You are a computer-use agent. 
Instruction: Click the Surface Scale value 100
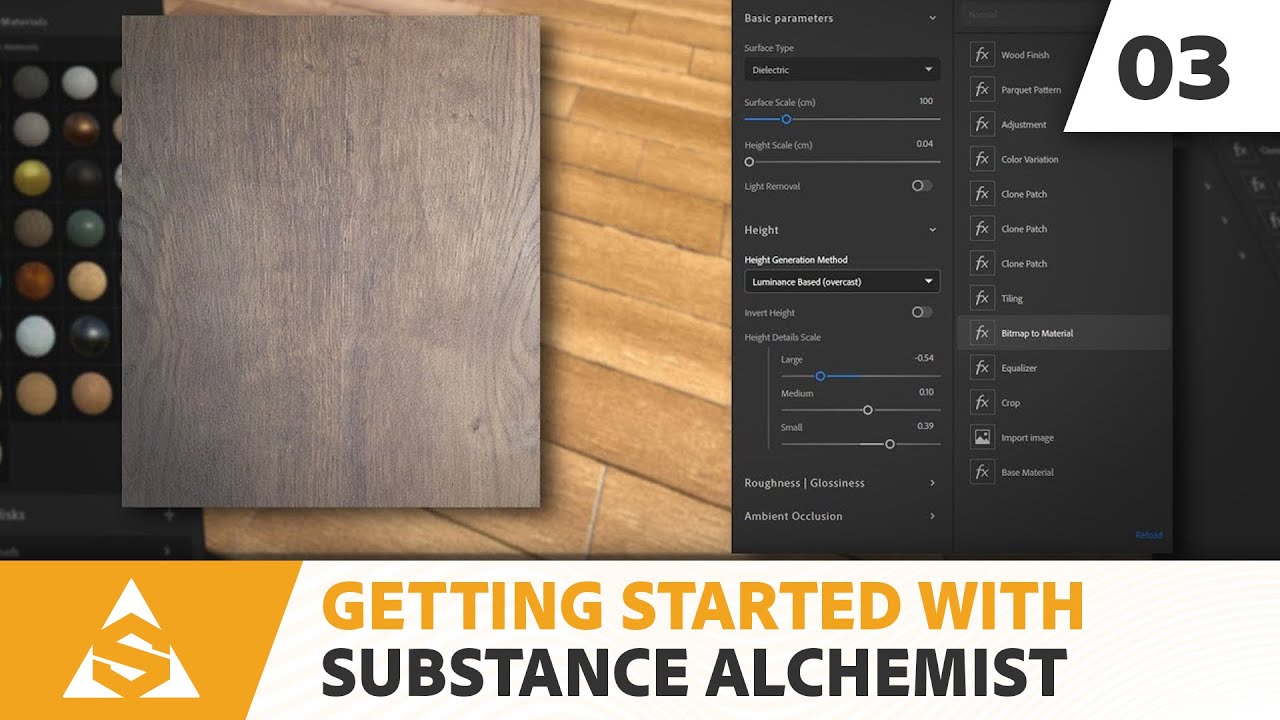click(926, 101)
